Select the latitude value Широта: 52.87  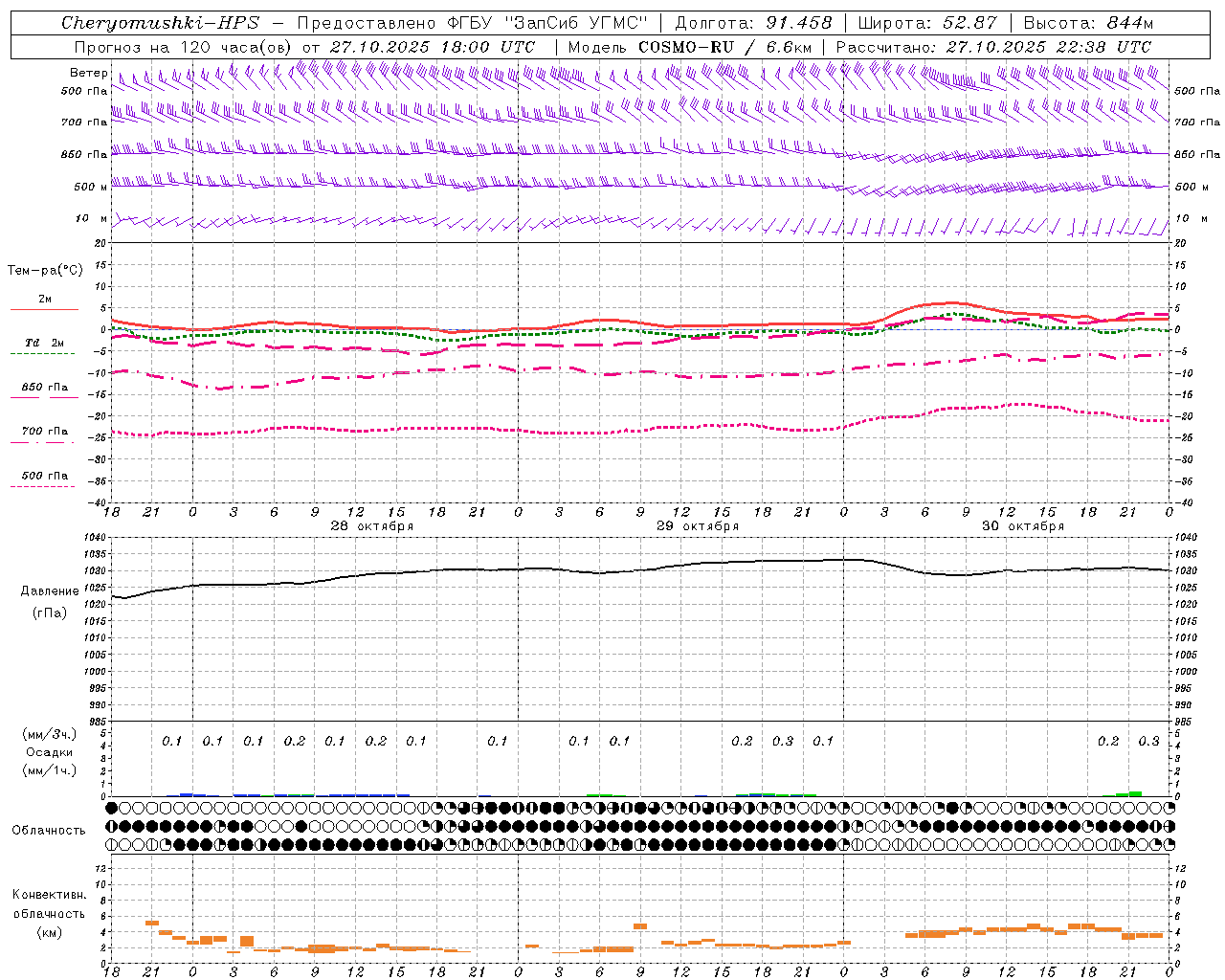[x=926, y=23]
